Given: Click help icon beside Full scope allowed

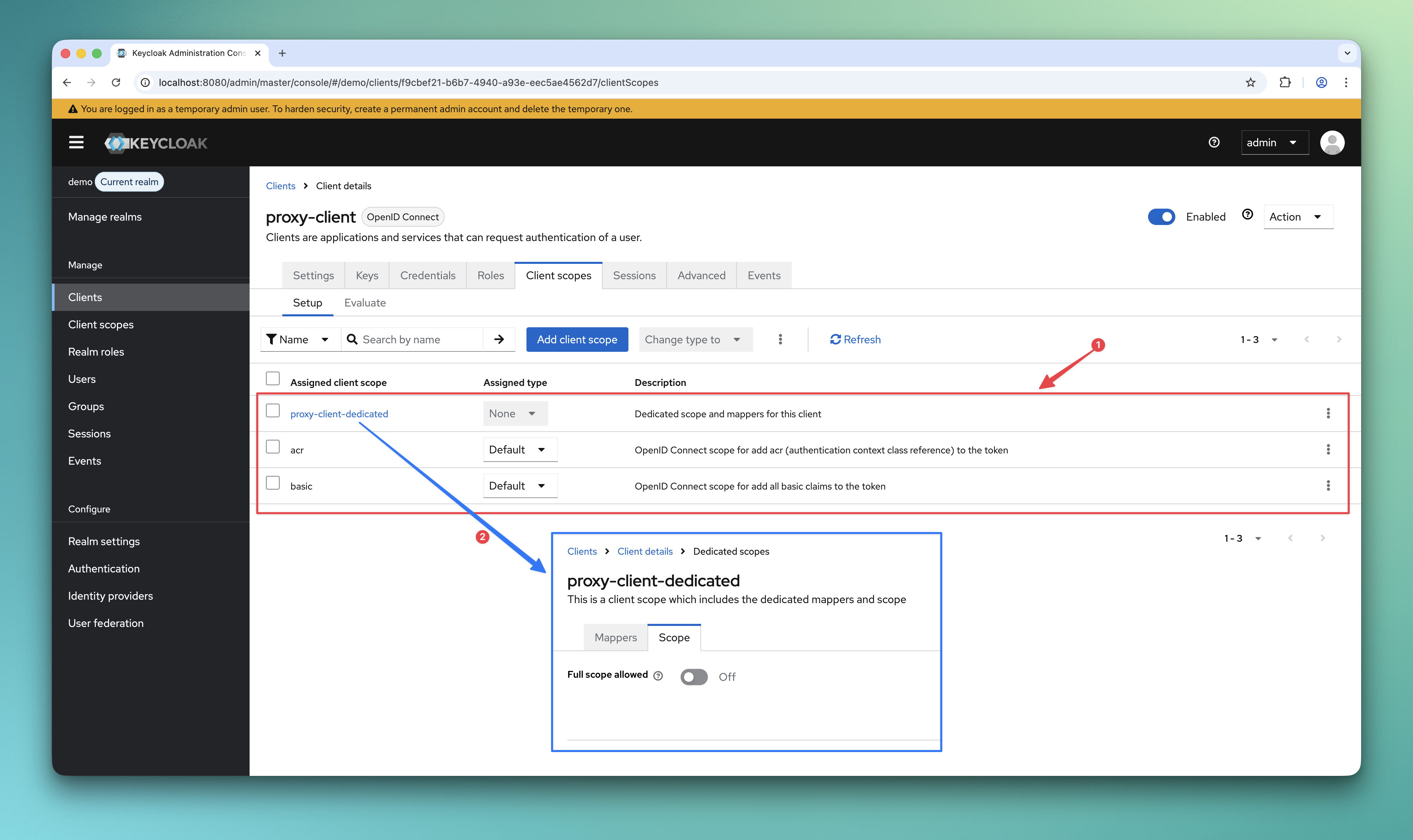Looking at the screenshot, I should click(x=658, y=675).
